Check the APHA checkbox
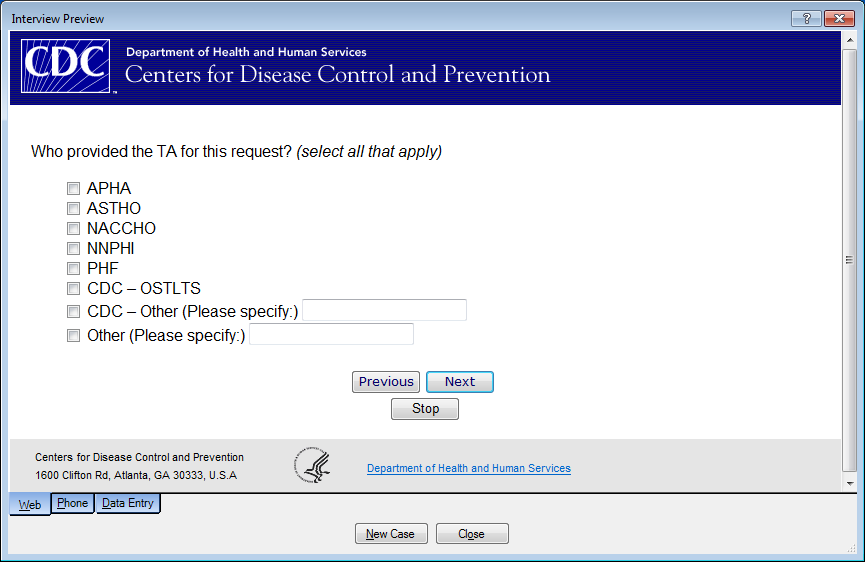865x562 pixels. pyautogui.click(x=73, y=189)
